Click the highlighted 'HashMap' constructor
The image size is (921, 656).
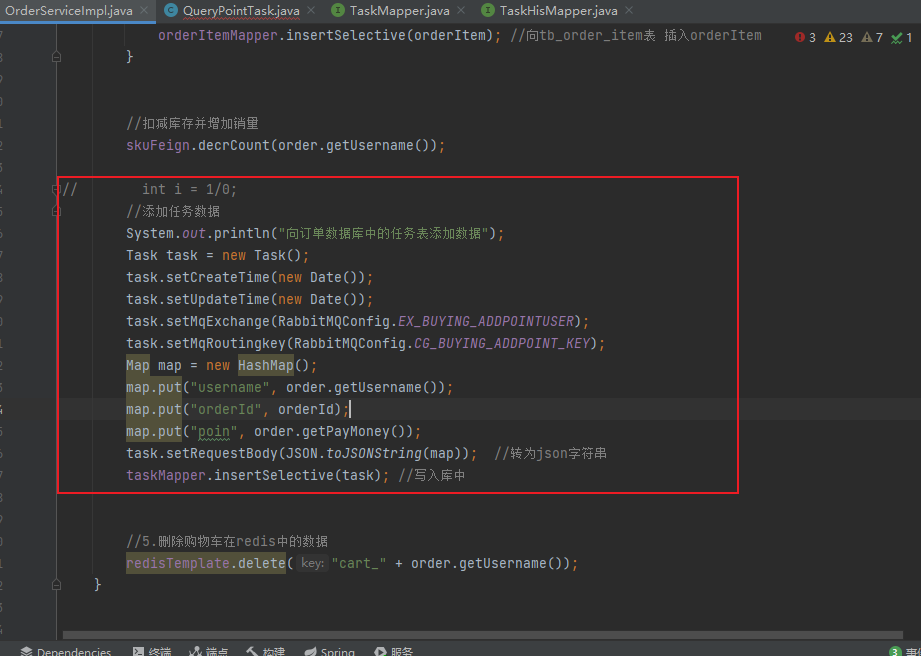tap(265, 365)
